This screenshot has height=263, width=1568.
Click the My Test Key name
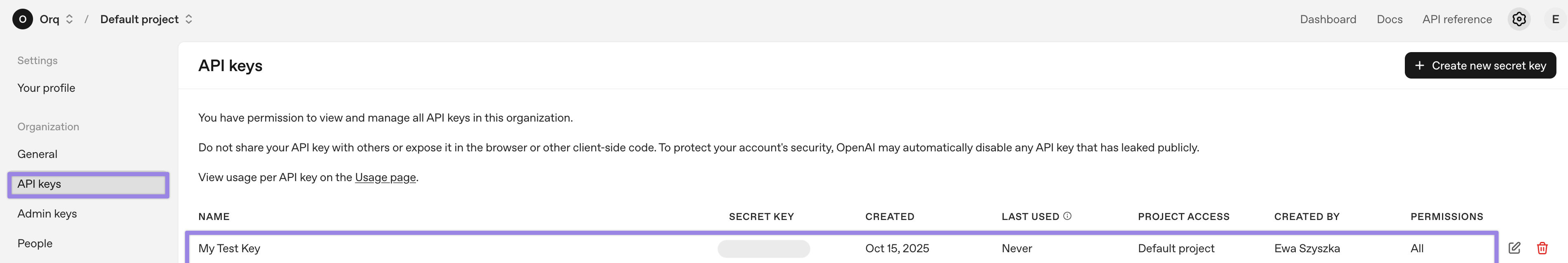click(229, 249)
